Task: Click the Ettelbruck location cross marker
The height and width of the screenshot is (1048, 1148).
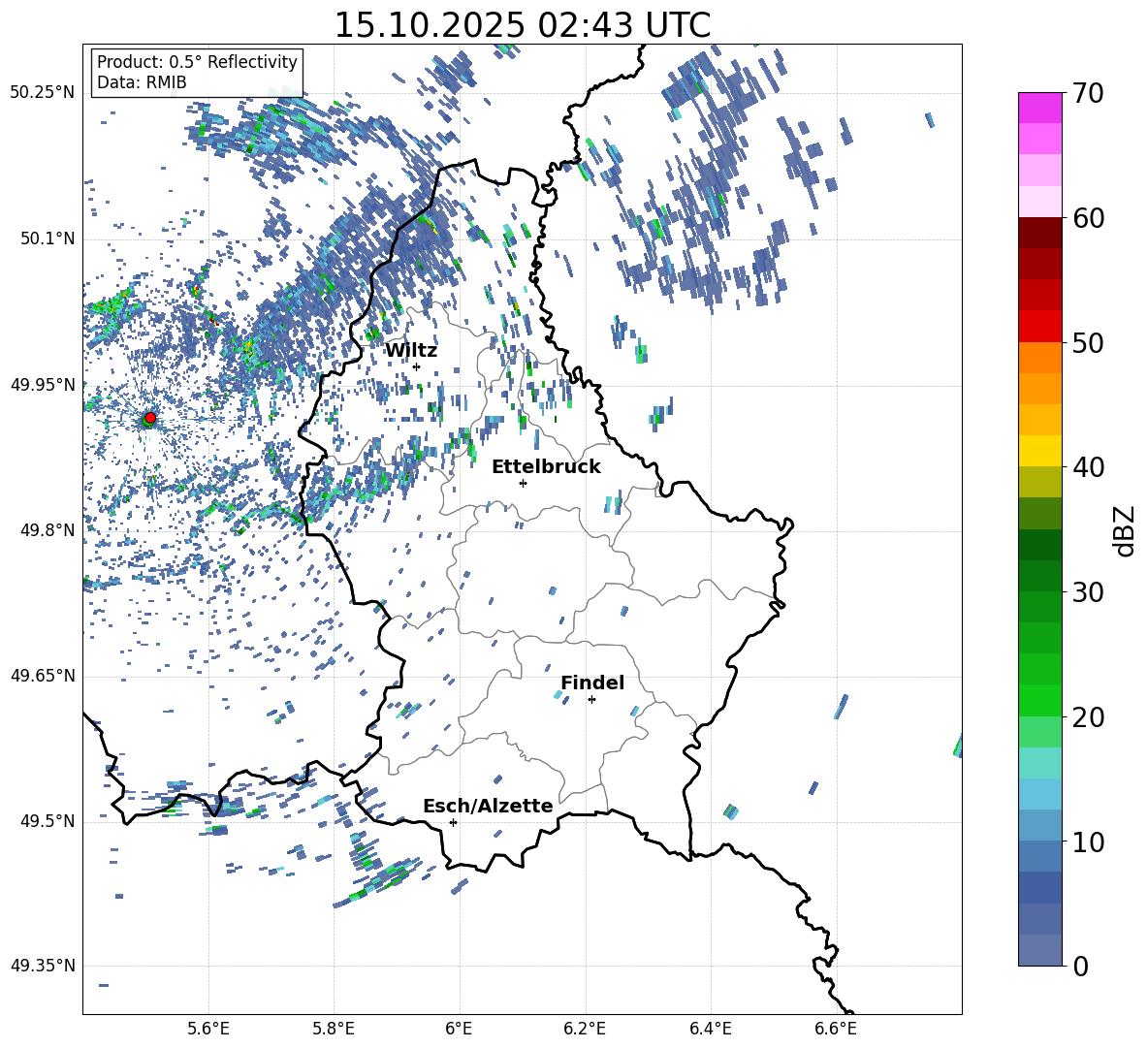Action: click(523, 483)
